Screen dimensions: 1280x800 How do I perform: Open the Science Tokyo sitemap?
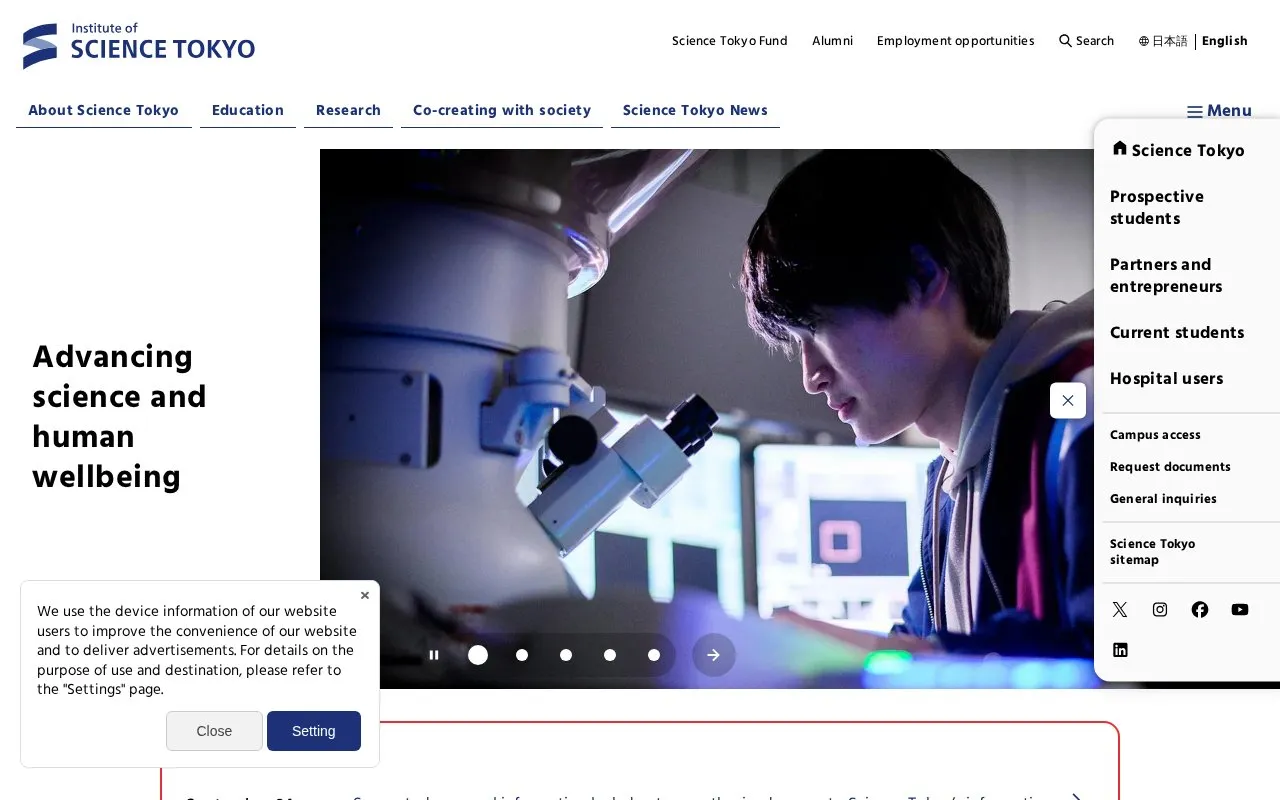pyautogui.click(x=1153, y=552)
